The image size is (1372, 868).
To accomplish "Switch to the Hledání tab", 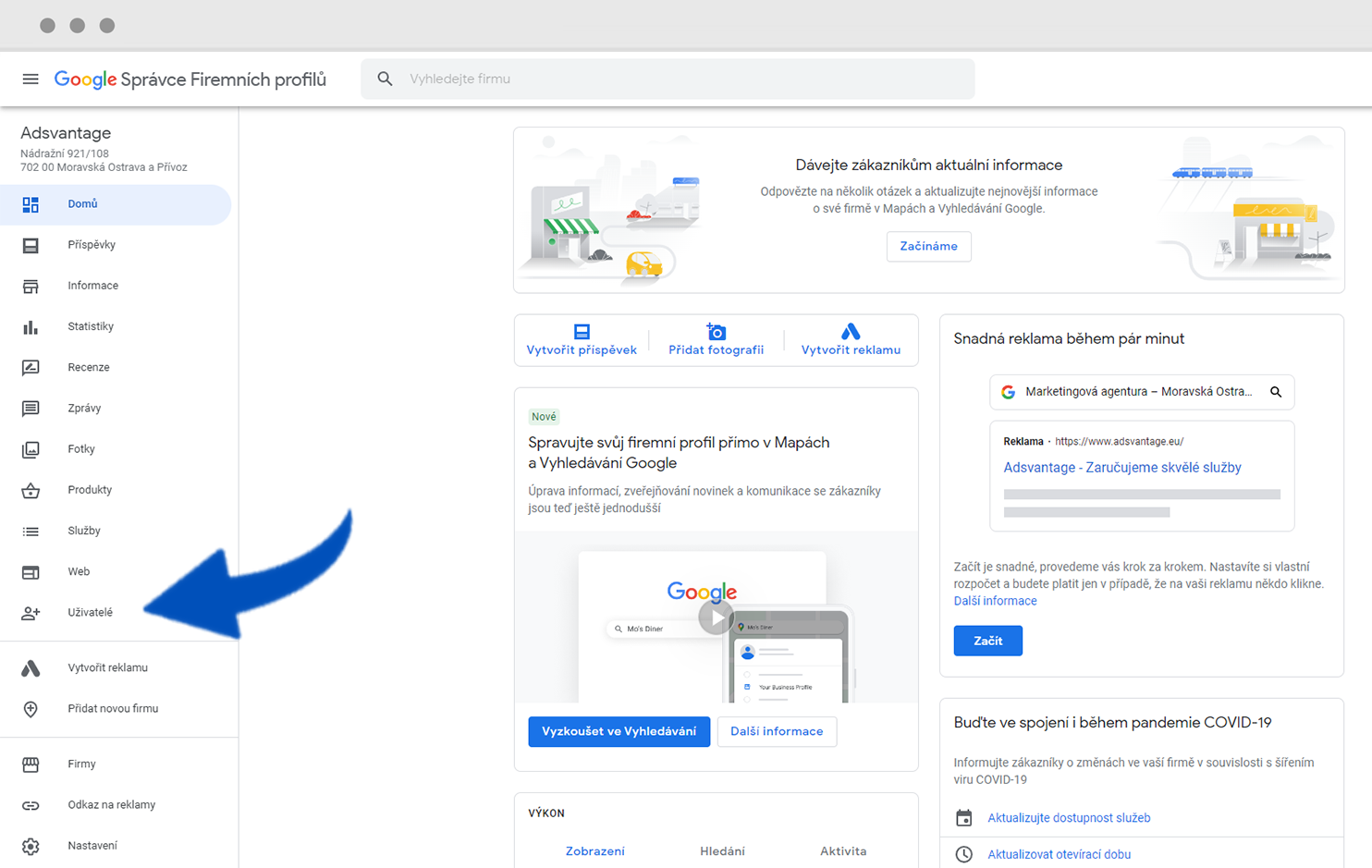I will (722, 851).
